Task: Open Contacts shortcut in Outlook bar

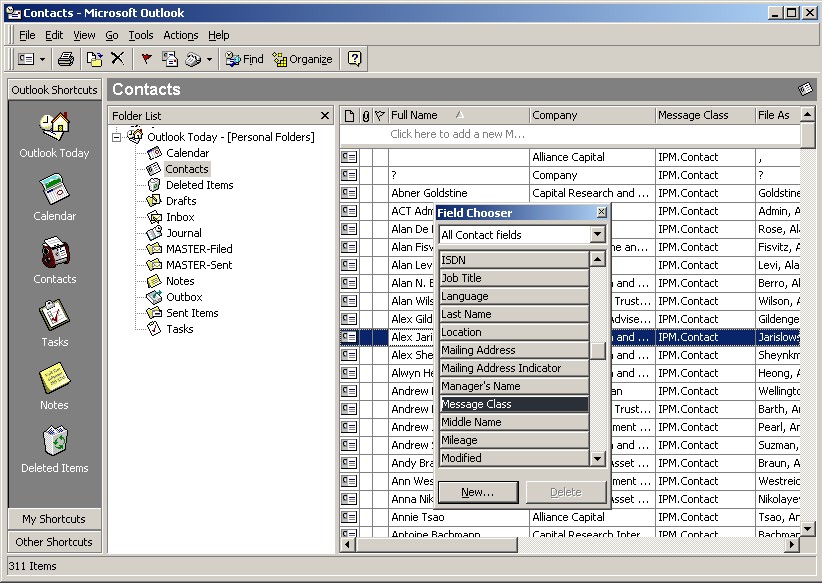Action: tap(55, 261)
